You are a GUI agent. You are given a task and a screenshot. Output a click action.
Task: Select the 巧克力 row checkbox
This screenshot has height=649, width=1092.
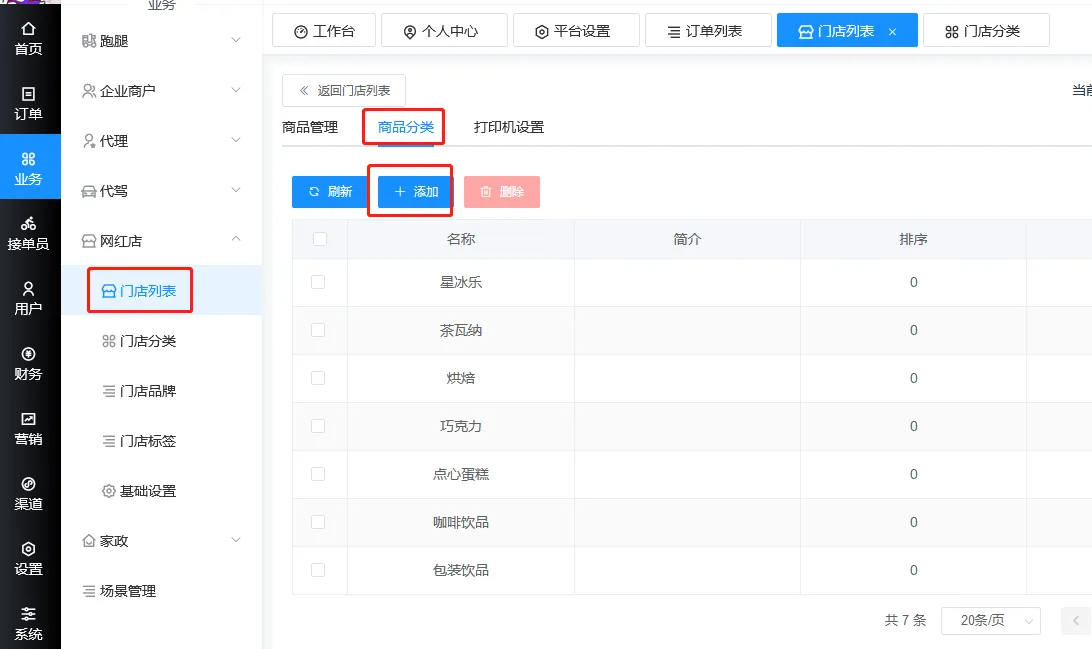(318, 426)
